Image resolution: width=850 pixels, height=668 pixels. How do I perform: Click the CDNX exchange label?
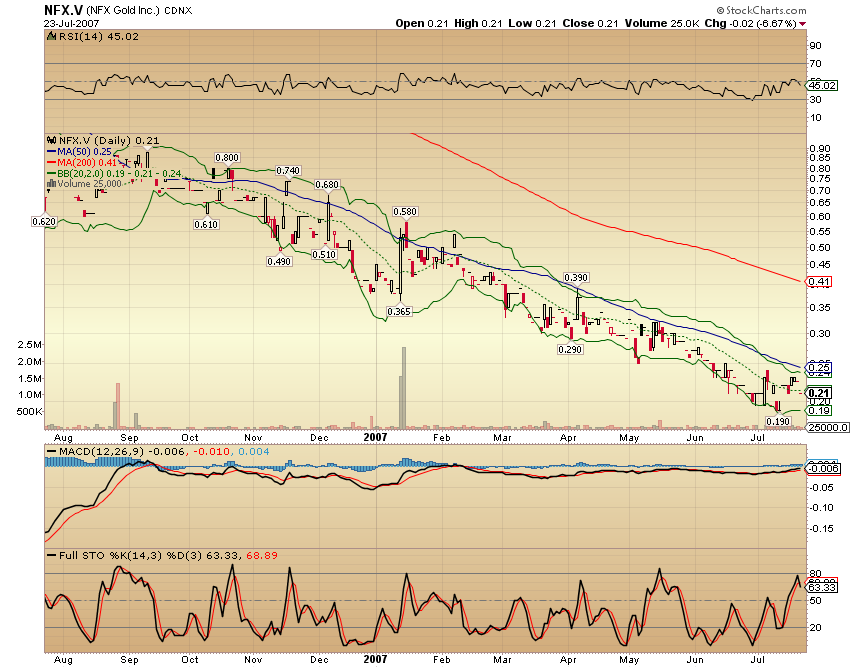tap(176, 9)
